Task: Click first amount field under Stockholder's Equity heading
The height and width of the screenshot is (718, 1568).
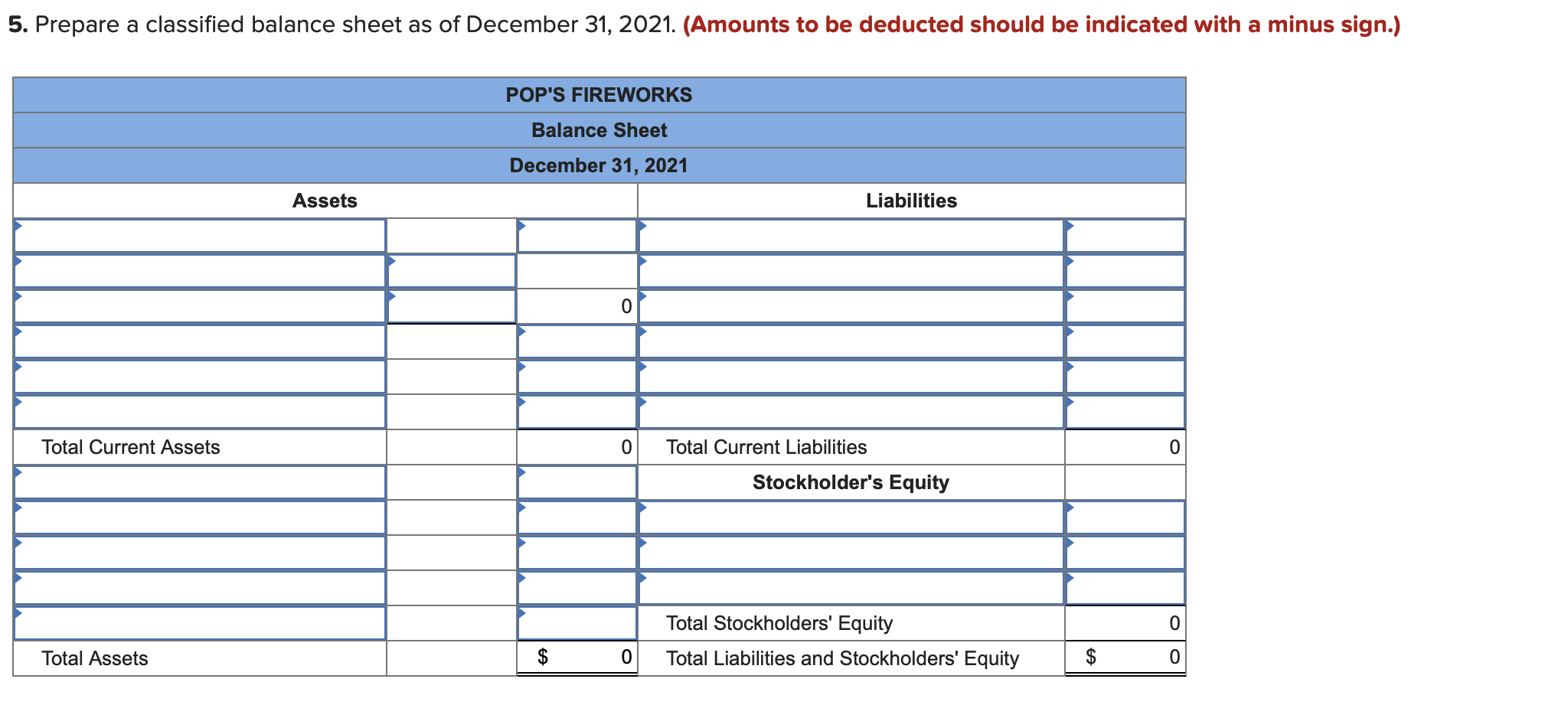Action: click(x=1125, y=517)
